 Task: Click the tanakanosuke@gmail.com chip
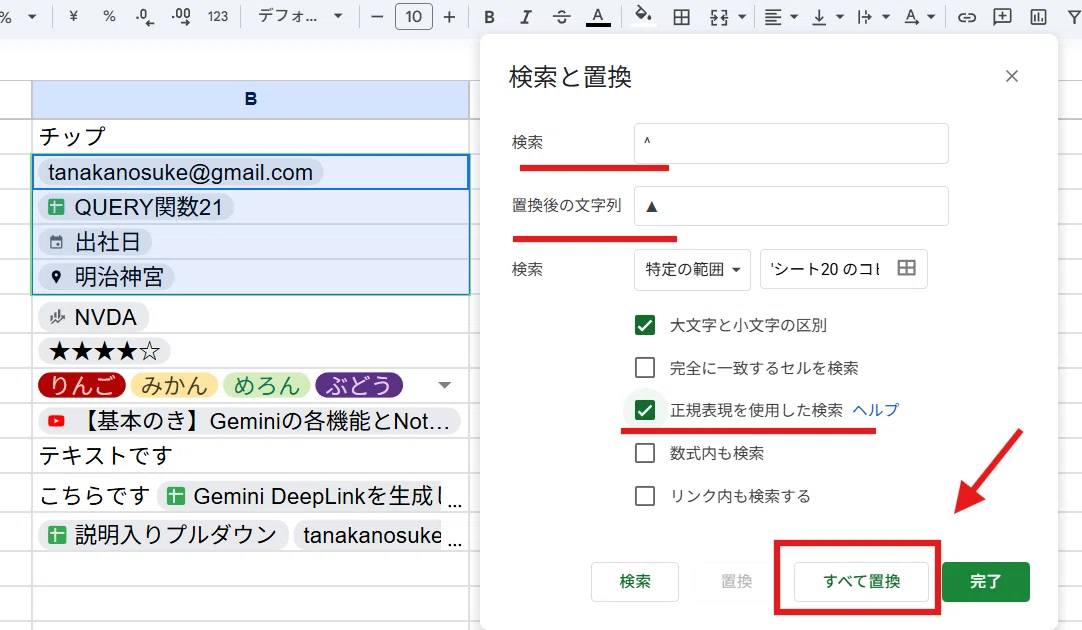(x=180, y=172)
